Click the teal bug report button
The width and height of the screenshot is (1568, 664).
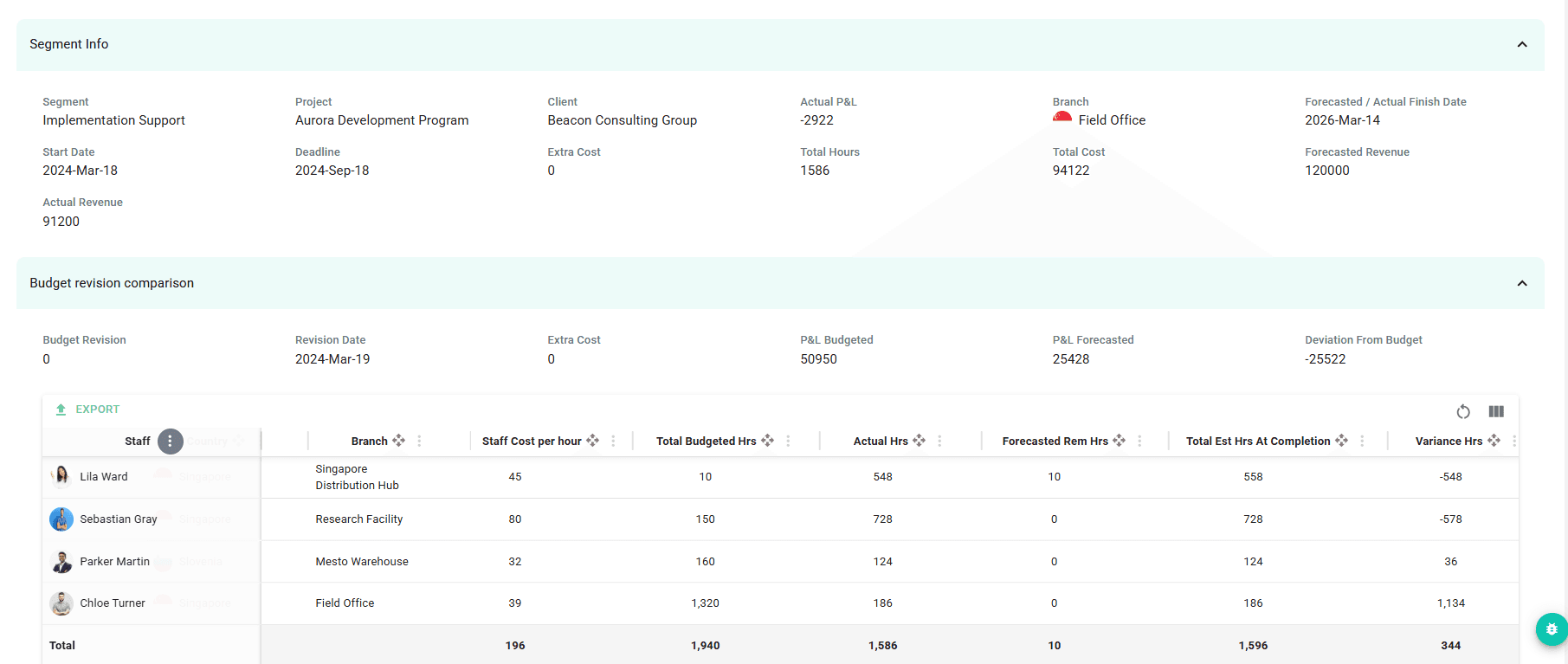coord(1551,629)
